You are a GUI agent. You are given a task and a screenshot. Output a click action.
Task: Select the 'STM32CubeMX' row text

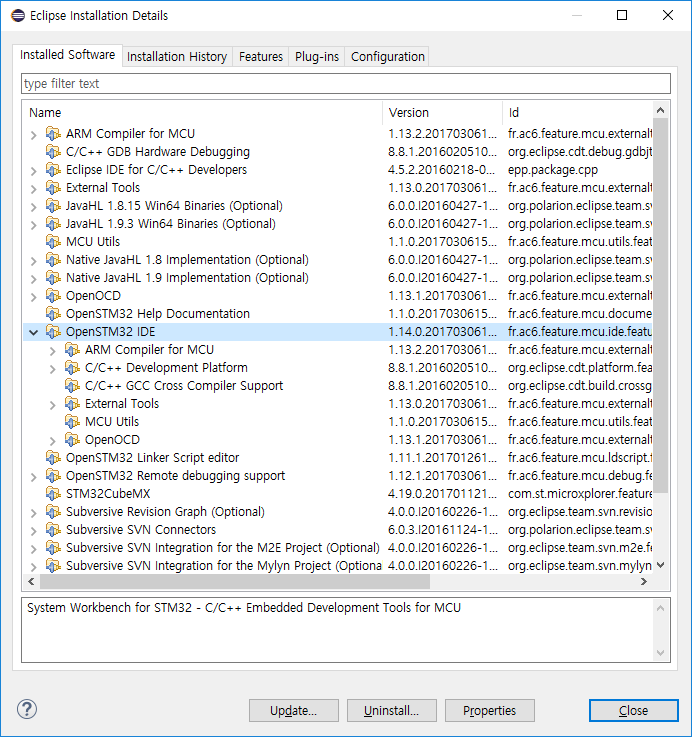click(x=108, y=494)
